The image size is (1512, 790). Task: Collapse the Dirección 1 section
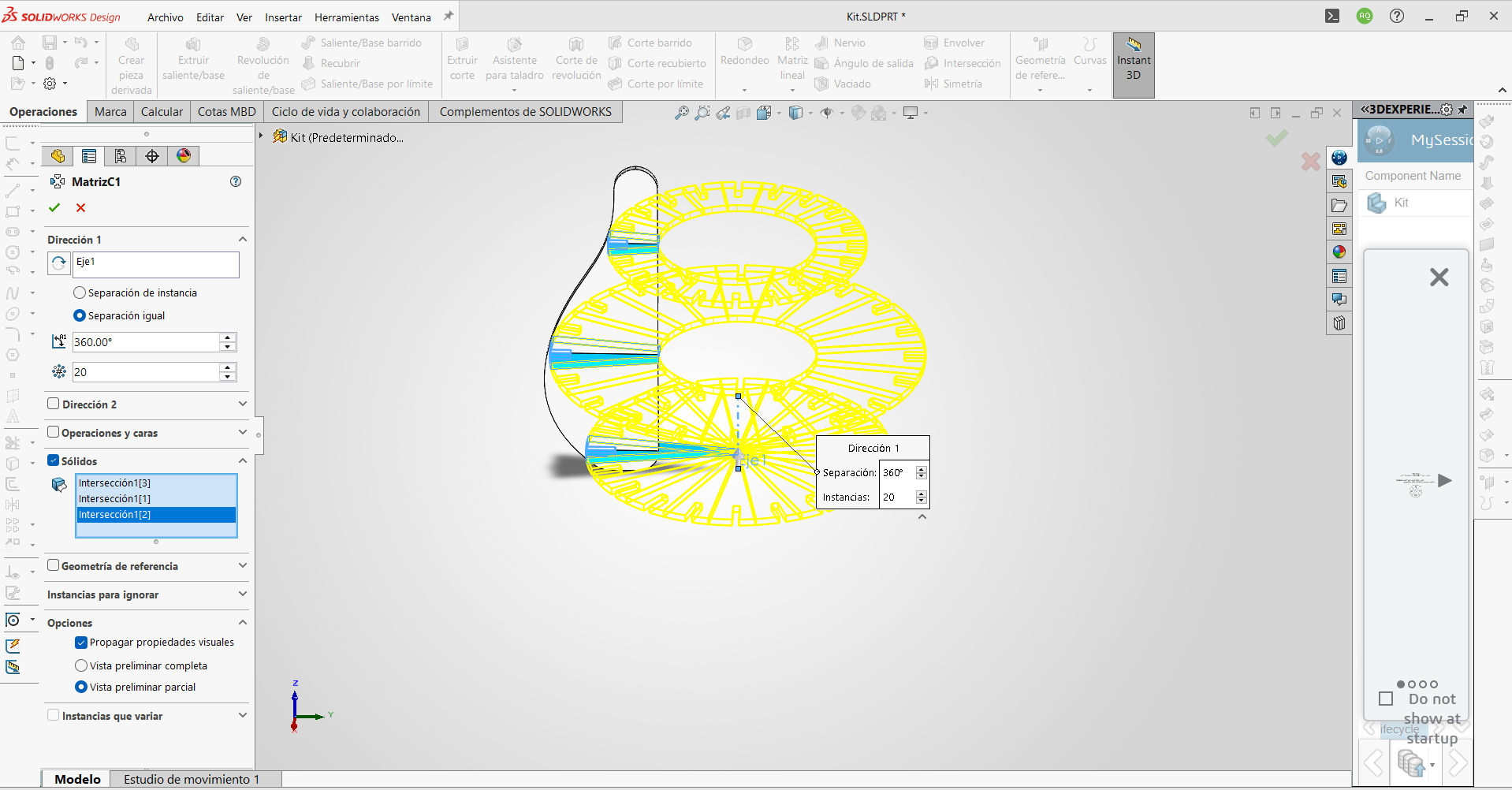[x=243, y=239]
